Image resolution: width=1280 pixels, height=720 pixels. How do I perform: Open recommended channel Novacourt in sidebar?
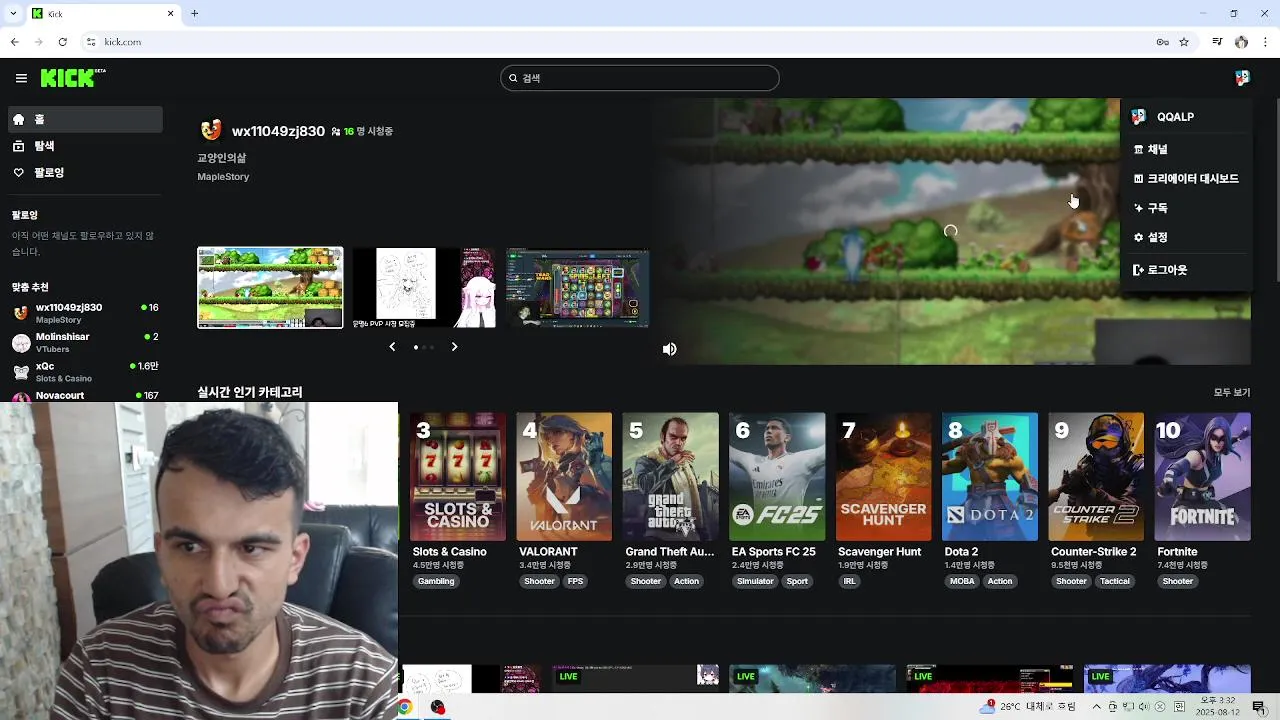pyautogui.click(x=85, y=395)
